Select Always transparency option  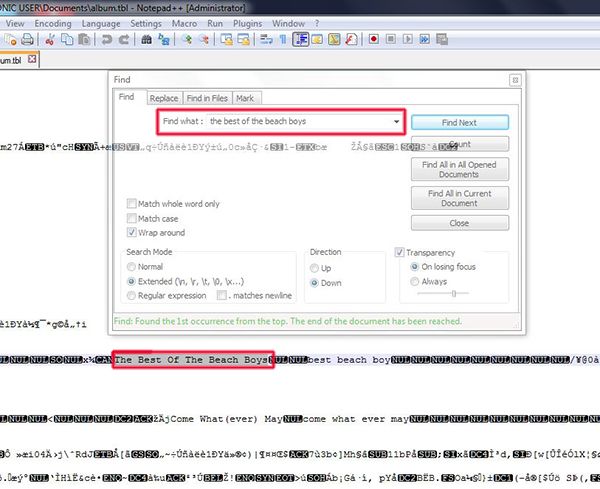414,281
